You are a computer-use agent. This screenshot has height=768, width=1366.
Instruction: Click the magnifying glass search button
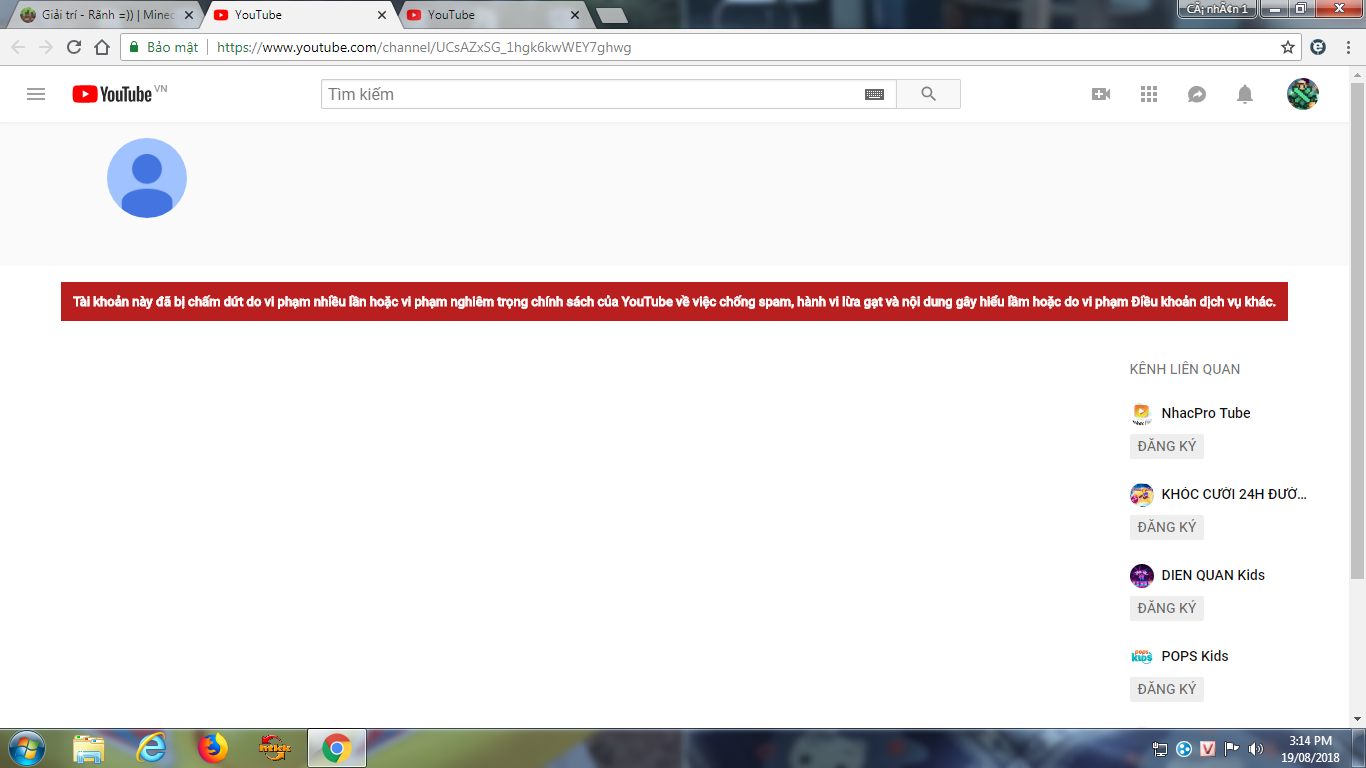(x=928, y=94)
